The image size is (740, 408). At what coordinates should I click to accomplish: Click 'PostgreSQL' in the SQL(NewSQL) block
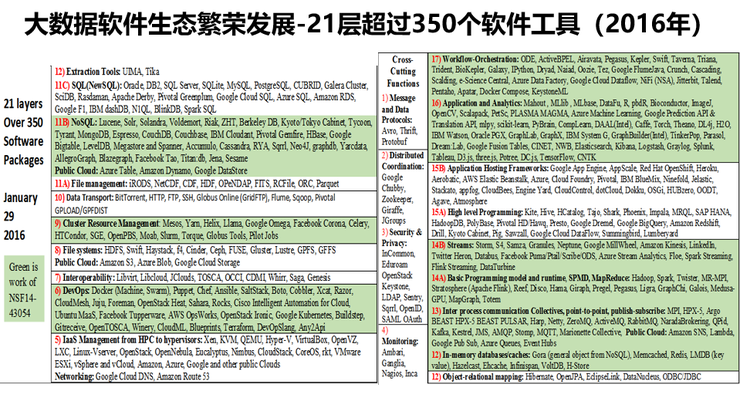pos(271,85)
